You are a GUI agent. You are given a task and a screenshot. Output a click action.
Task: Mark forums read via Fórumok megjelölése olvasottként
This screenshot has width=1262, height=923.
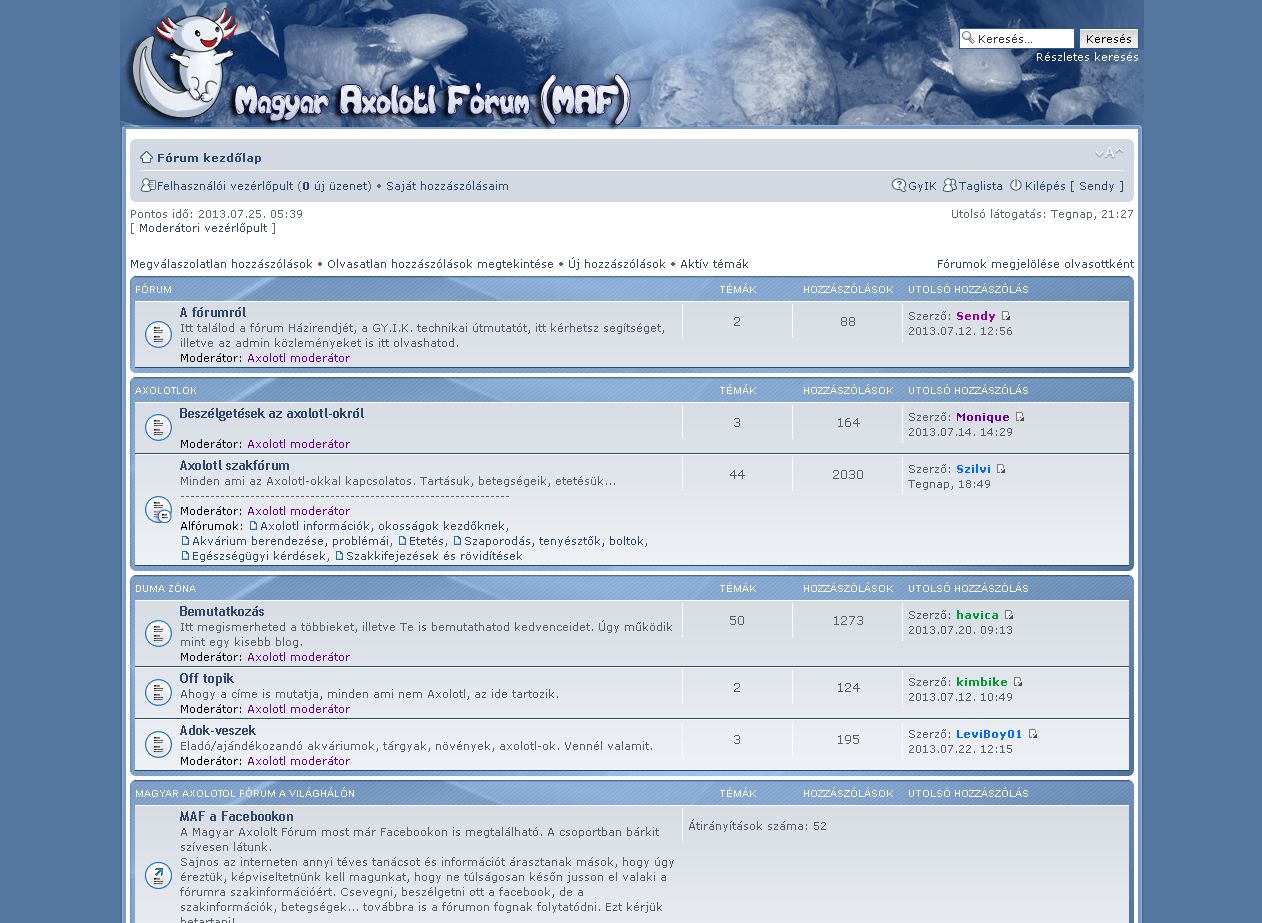point(1035,264)
